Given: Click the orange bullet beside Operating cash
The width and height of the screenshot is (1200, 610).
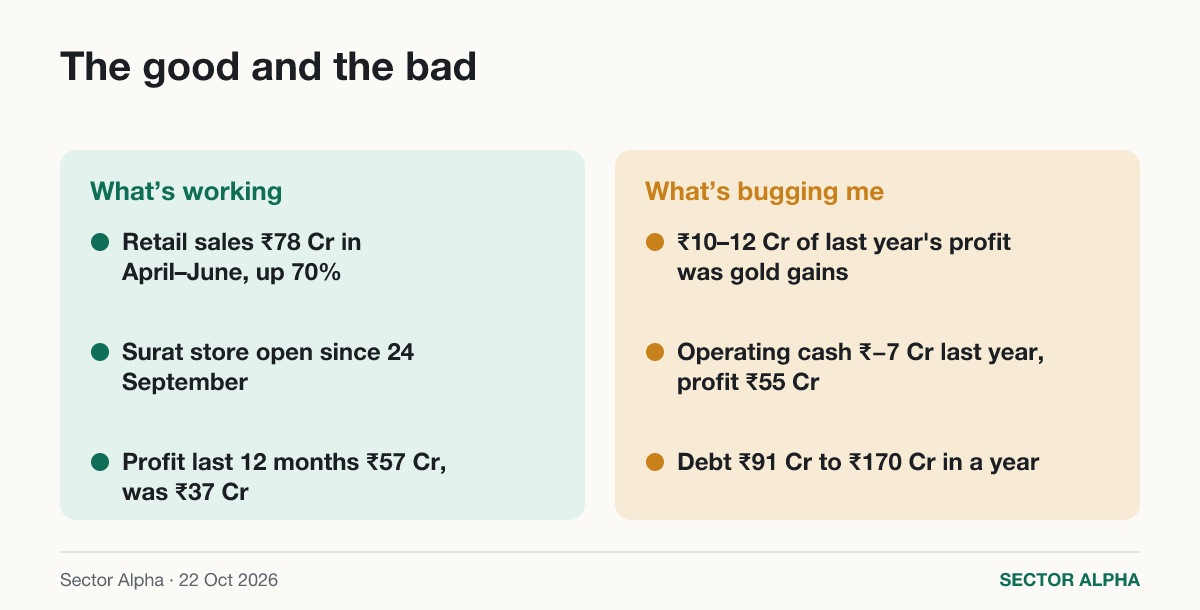Looking at the screenshot, I should pyautogui.click(x=654, y=352).
